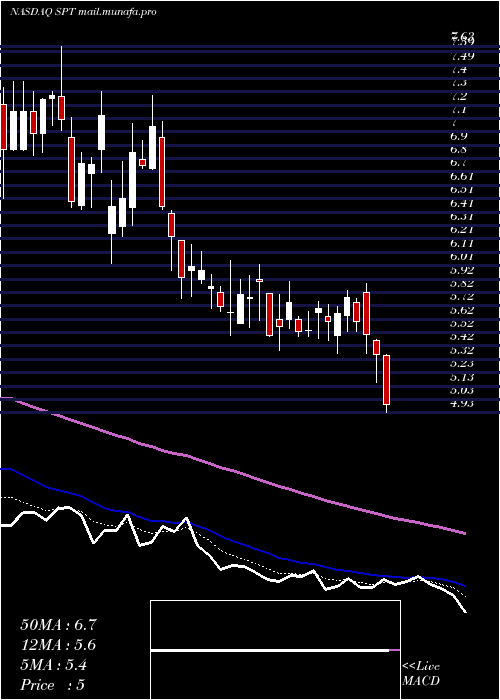The width and height of the screenshot is (500, 700).
Task: Click the Price : 5 value
Action: point(53,685)
